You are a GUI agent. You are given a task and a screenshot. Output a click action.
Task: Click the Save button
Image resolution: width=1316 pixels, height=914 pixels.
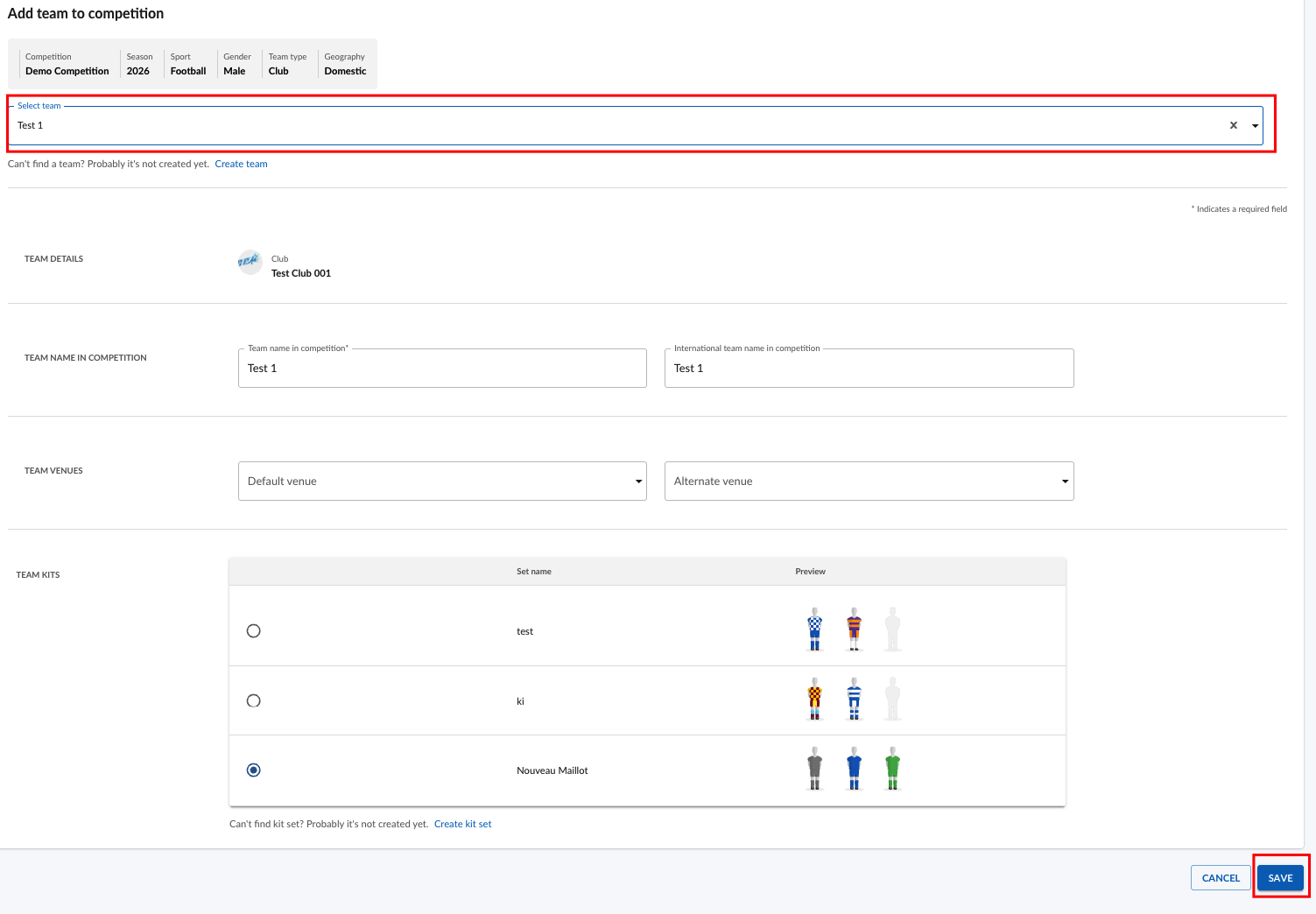[1280, 878]
